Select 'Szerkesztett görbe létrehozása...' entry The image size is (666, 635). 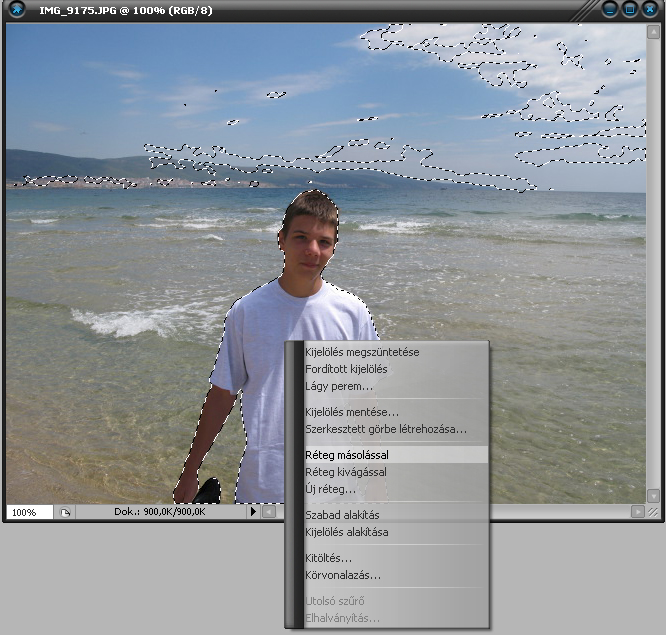pos(385,429)
